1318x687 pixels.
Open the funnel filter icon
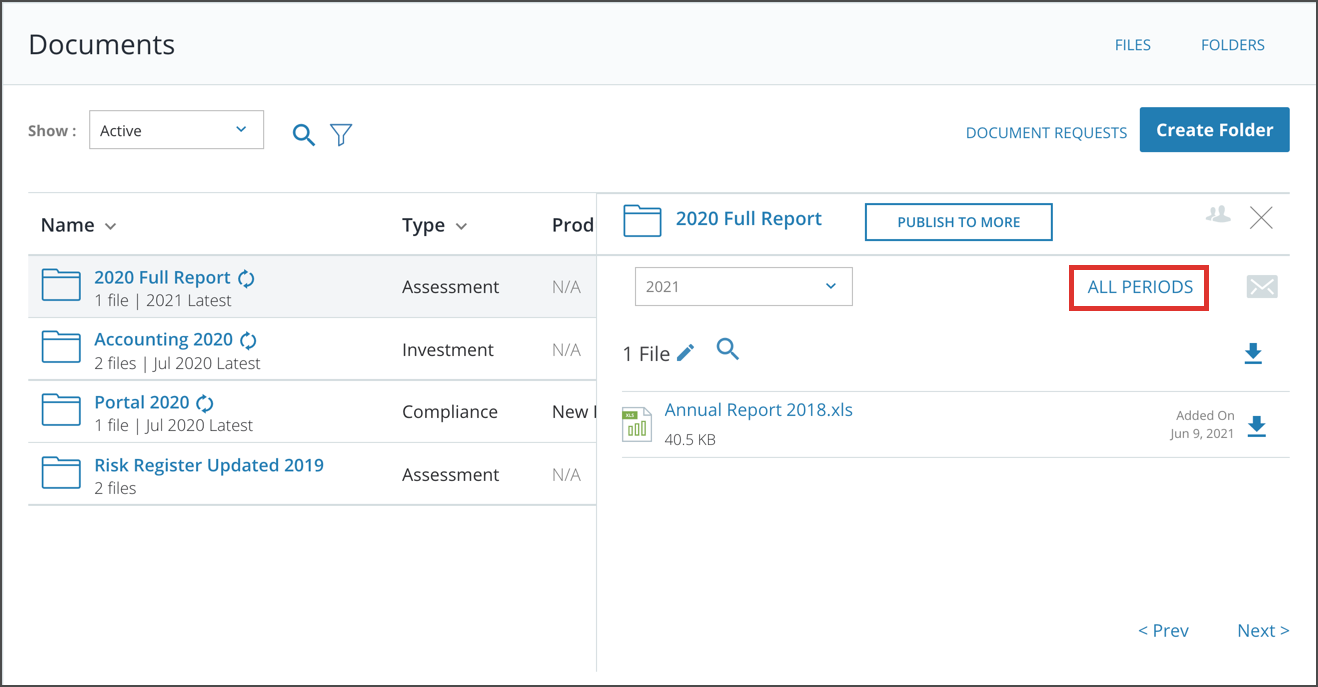pyautogui.click(x=341, y=135)
